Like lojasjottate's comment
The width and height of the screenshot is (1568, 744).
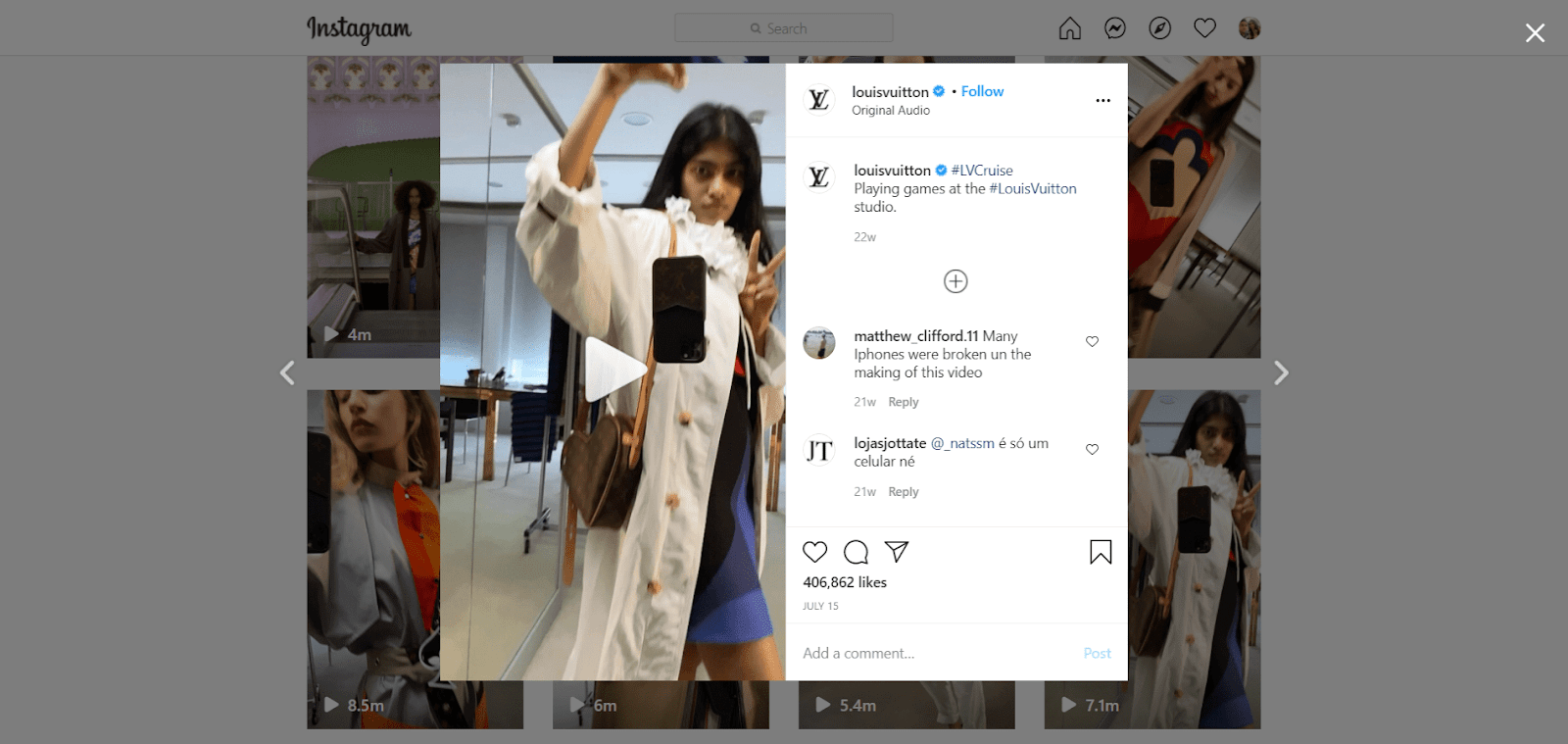click(x=1092, y=449)
